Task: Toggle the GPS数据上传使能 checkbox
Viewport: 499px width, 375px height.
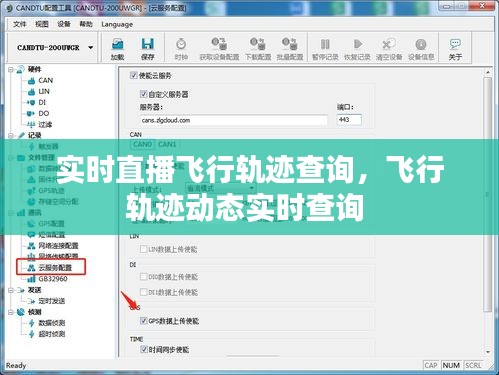Action: 143,321
